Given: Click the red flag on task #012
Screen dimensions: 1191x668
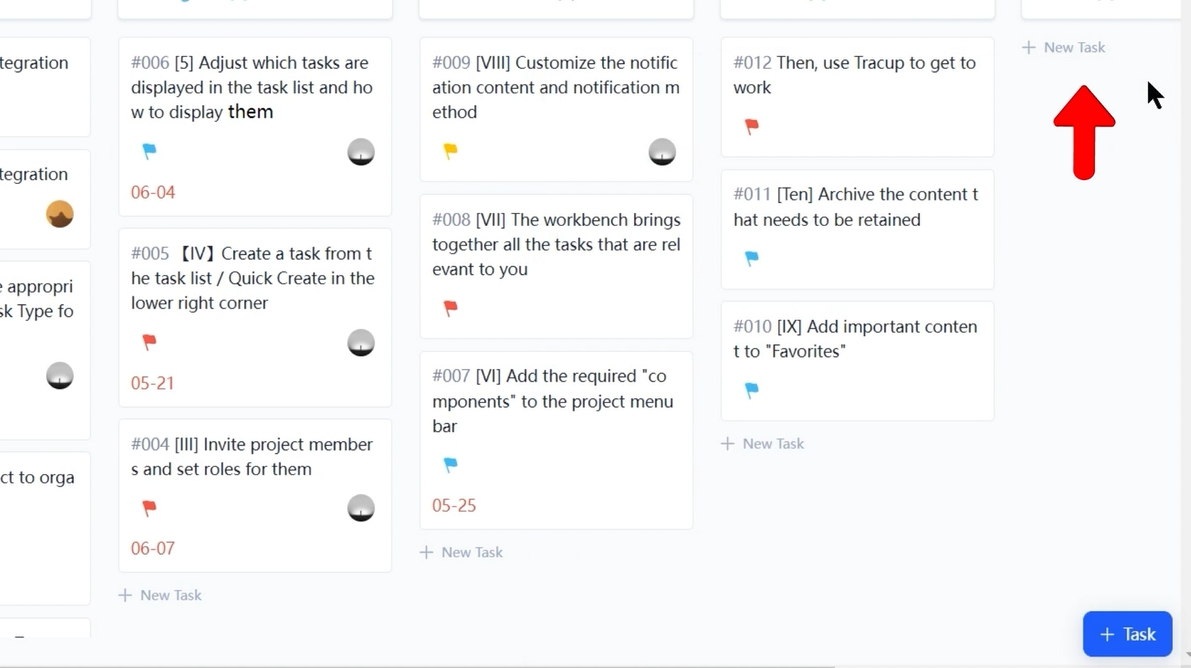Looking at the screenshot, I should (753, 127).
